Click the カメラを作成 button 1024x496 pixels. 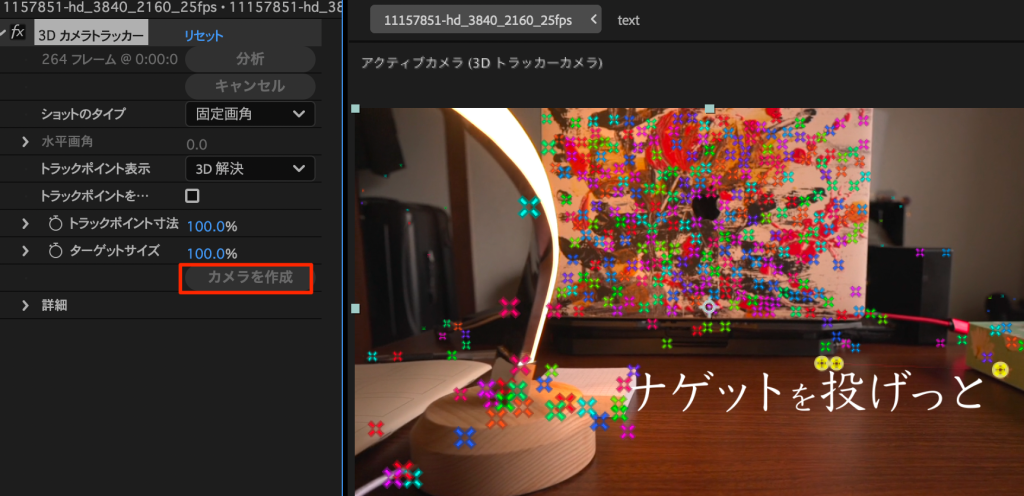[x=249, y=278]
